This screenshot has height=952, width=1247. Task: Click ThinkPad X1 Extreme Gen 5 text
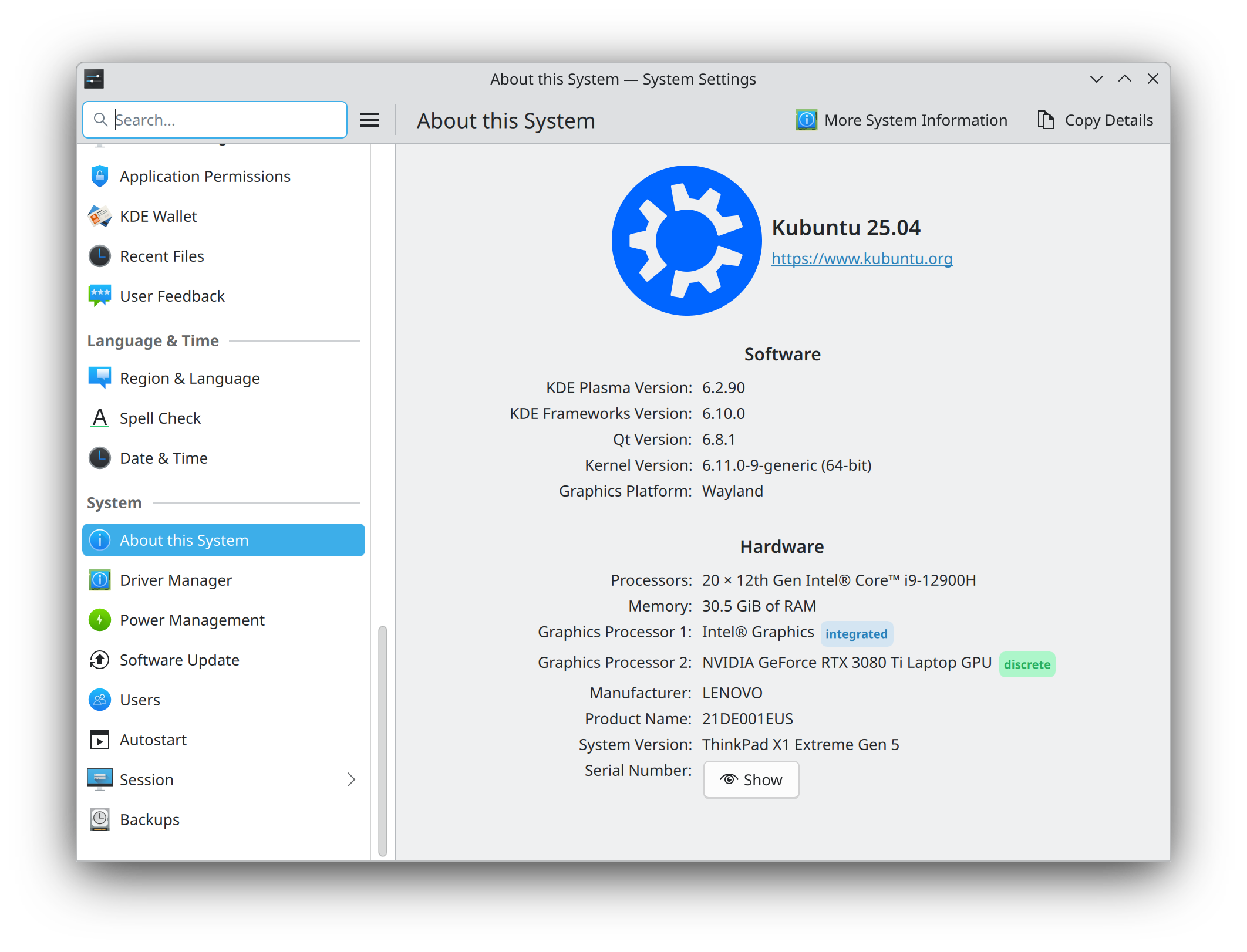[801, 744]
